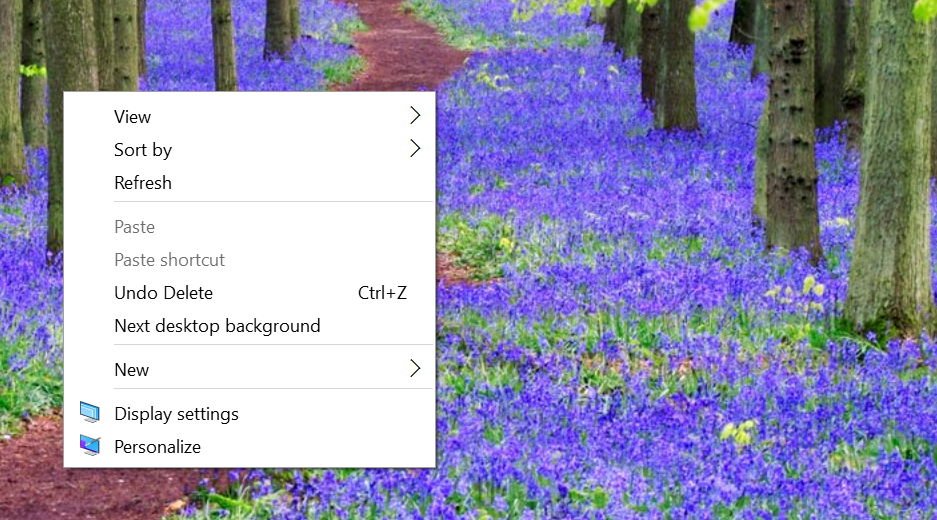
Task: Select Next desktop background
Action: click(217, 326)
